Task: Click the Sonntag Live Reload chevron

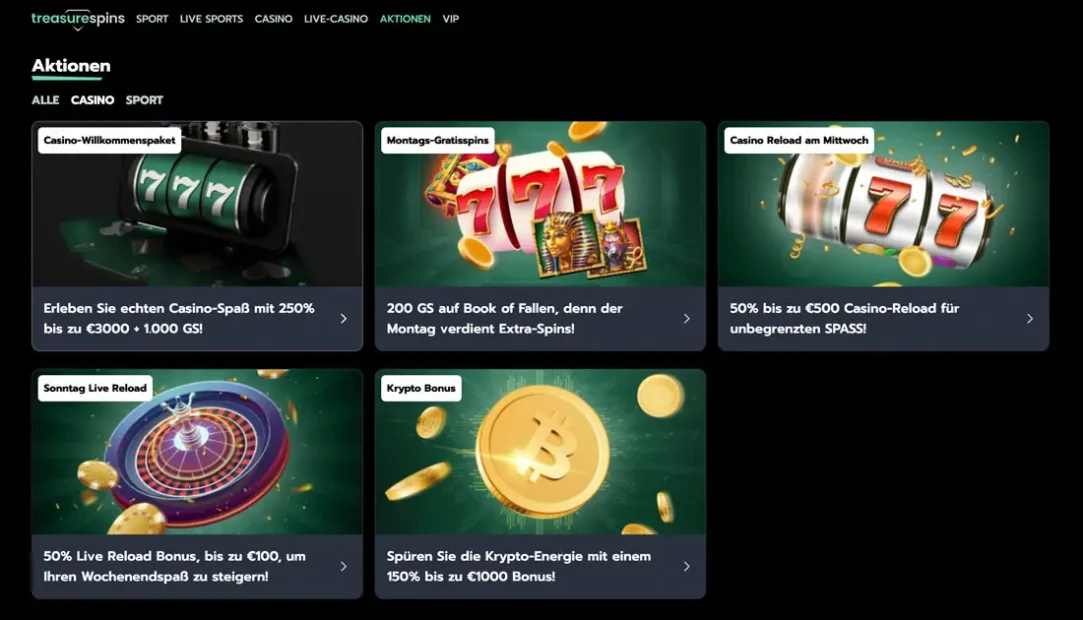Action: [343, 566]
